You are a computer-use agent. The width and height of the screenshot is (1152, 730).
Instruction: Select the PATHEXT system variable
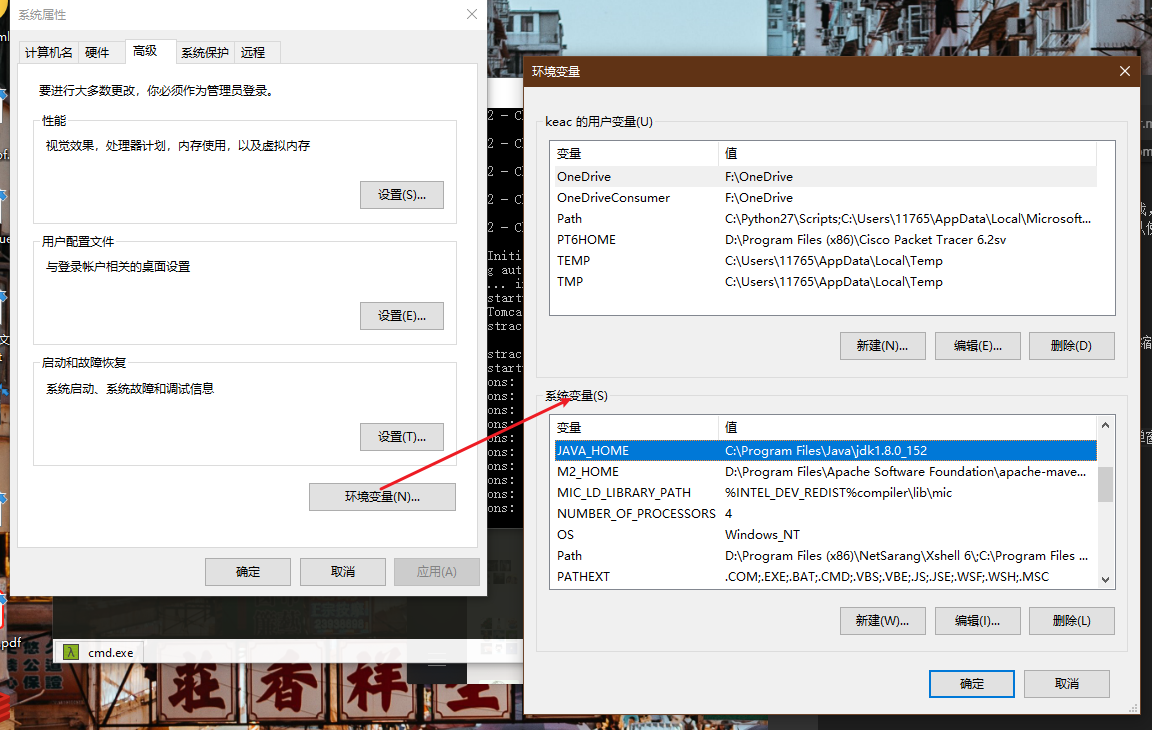825,577
